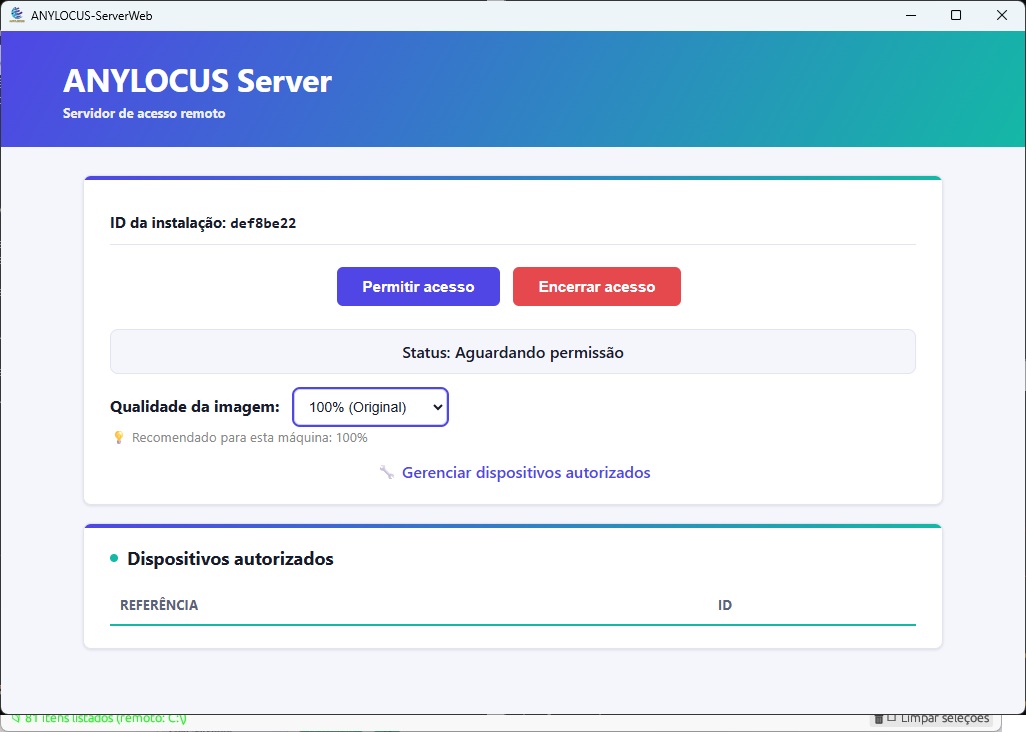Minimize the ANYLOCUS-ServerWeb window

click(911, 15)
